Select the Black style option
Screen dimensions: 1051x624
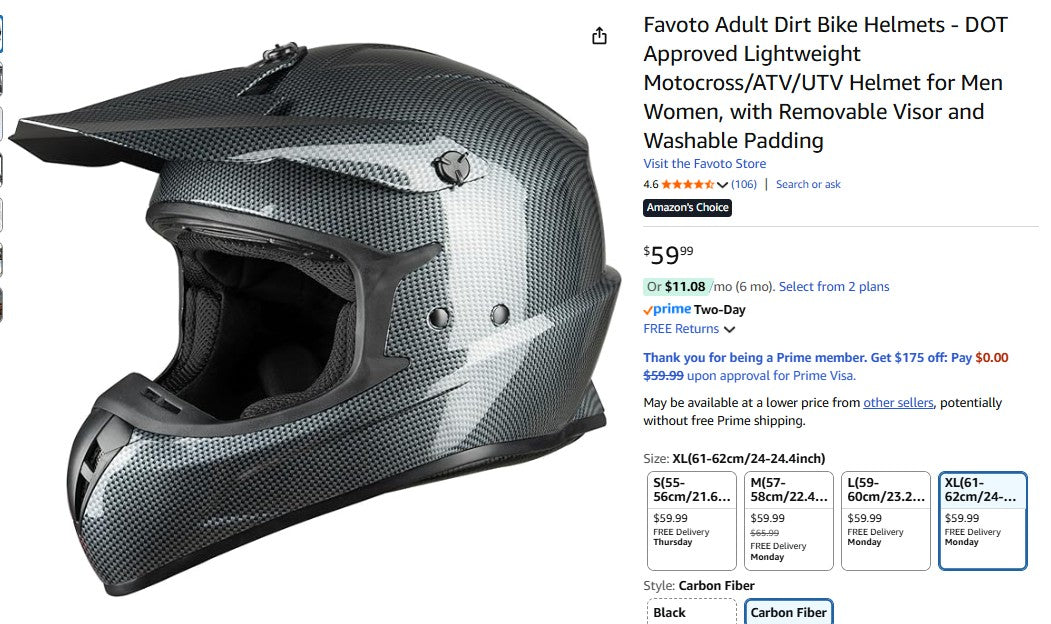[690, 611]
